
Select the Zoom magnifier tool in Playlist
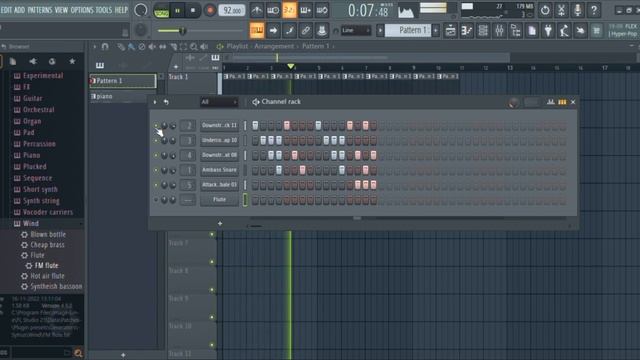click(x=194, y=47)
